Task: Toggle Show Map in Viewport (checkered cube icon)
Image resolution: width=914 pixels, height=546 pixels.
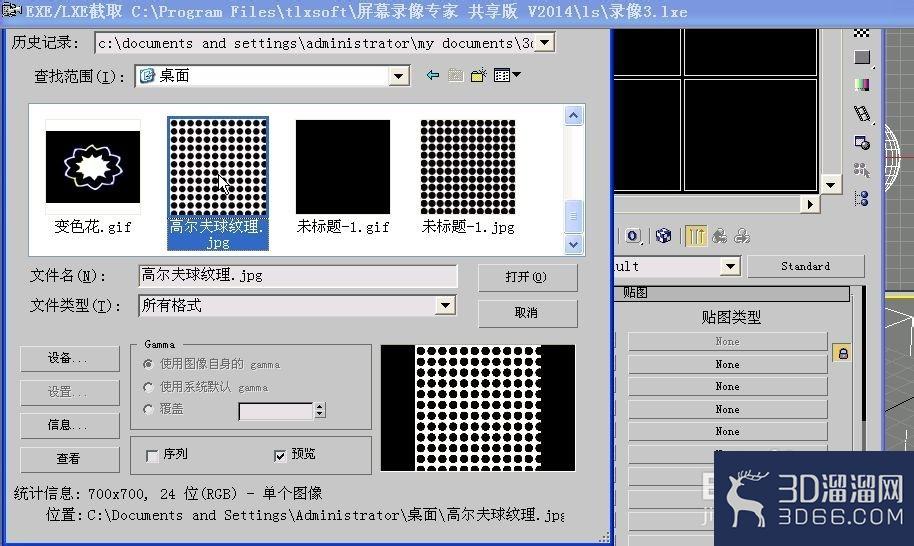Action: [663, 236]
